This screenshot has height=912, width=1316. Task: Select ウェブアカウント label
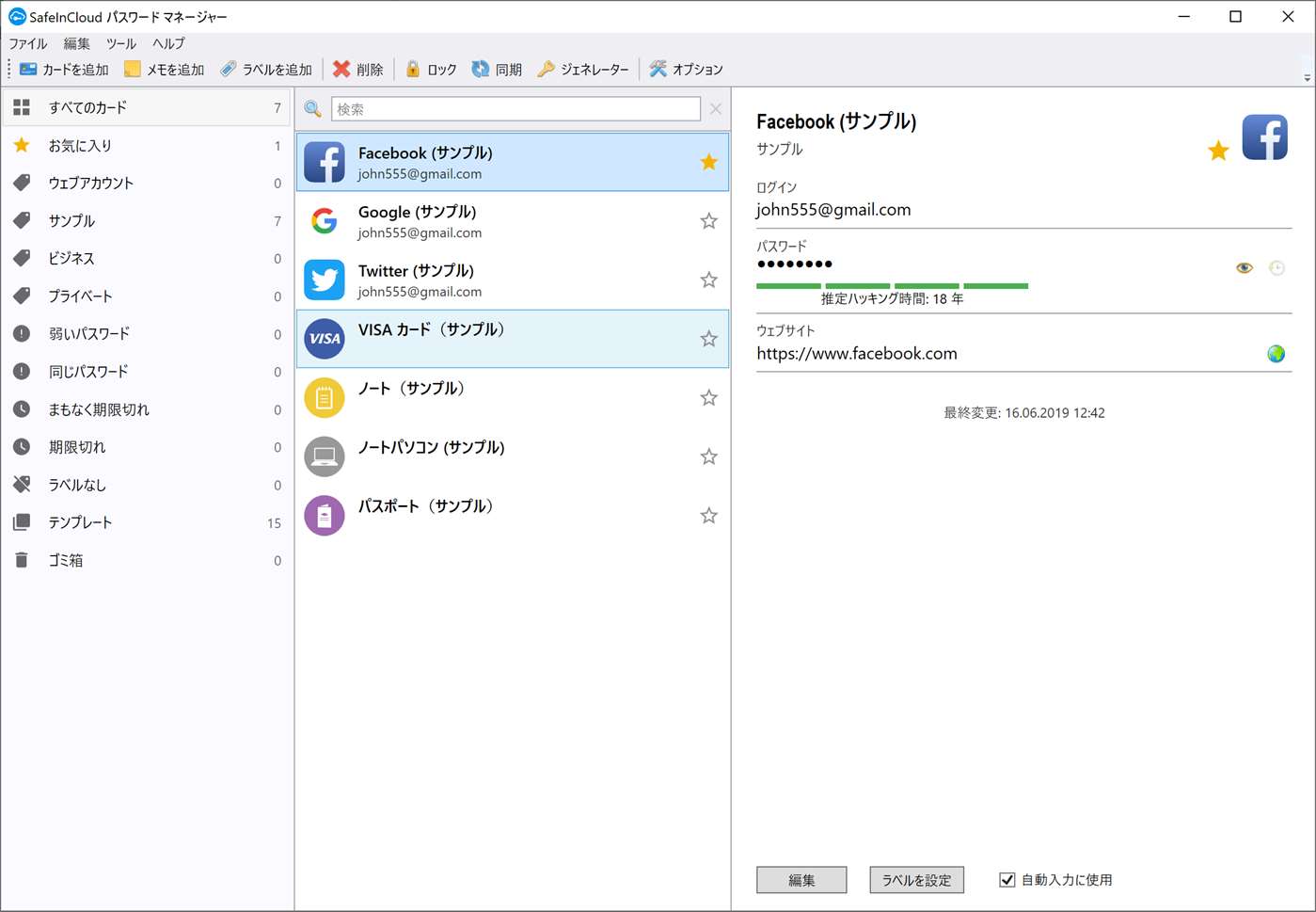147,184
